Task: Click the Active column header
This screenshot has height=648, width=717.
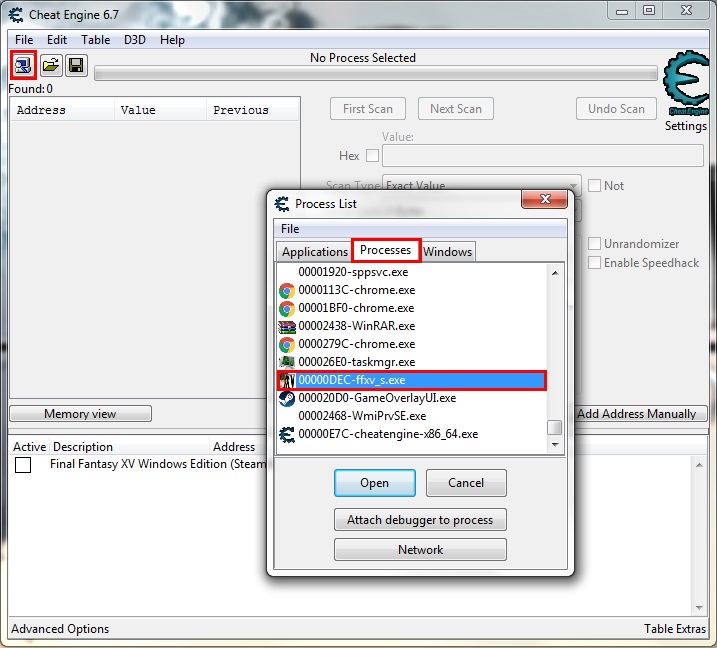Action: 30,447
